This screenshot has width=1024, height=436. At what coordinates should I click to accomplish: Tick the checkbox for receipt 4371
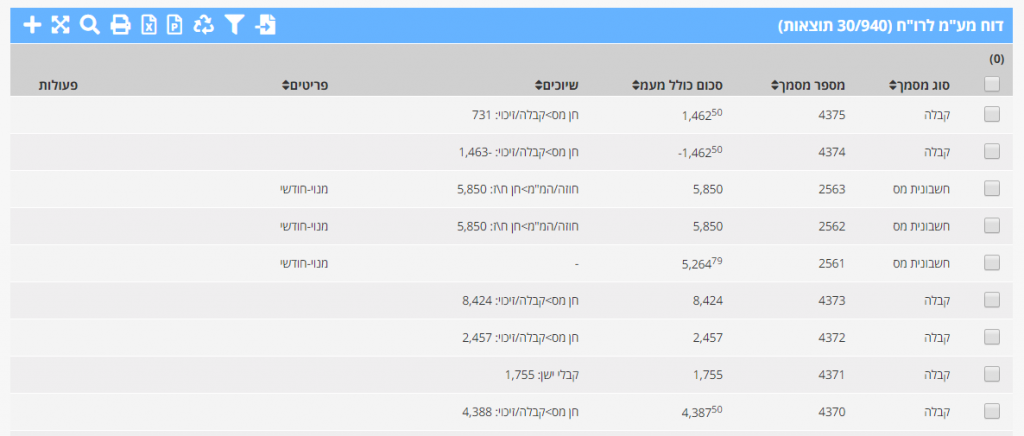click(992, 374)
